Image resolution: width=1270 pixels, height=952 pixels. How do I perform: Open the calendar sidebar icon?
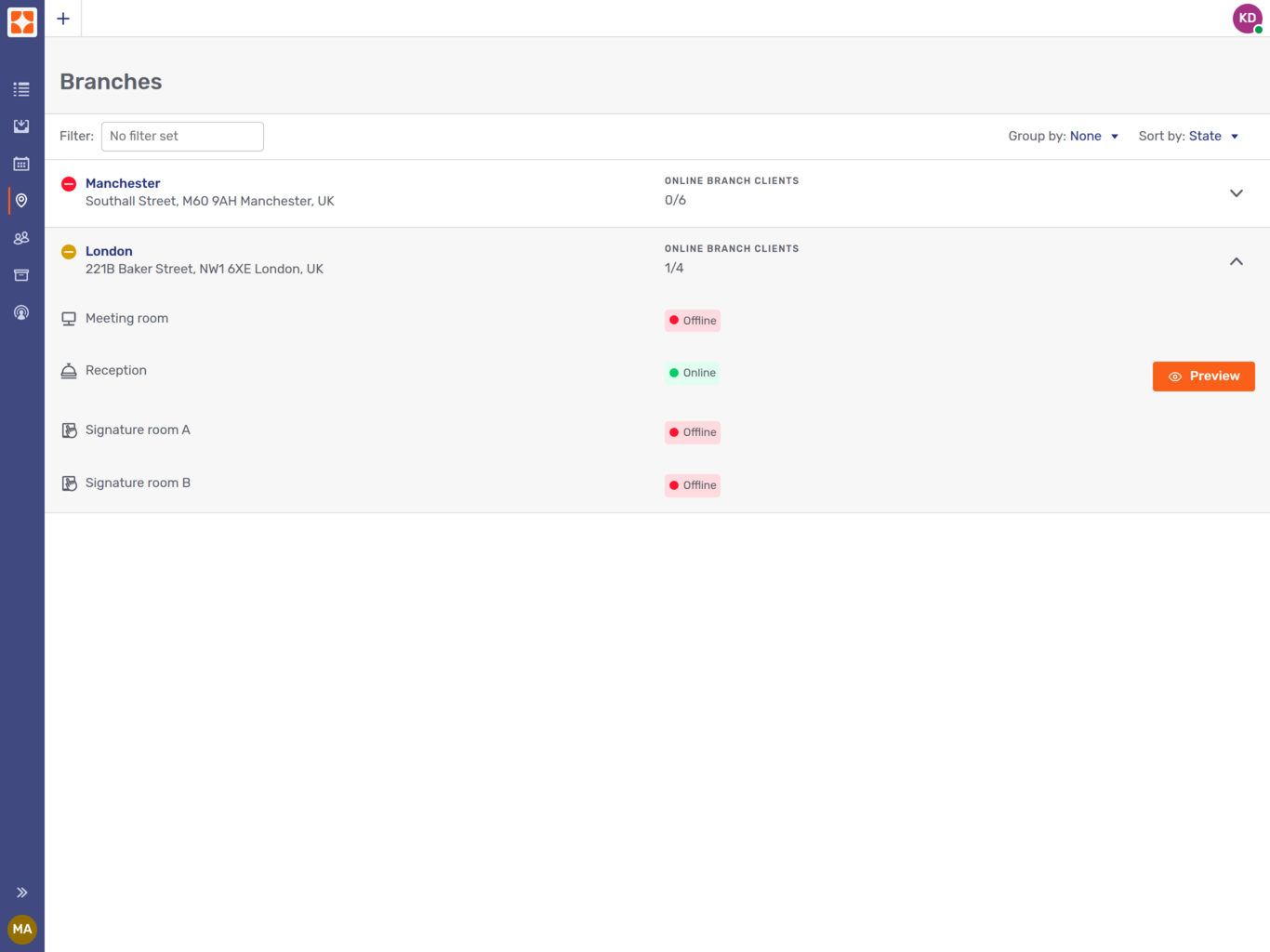[x=21, y=164]
